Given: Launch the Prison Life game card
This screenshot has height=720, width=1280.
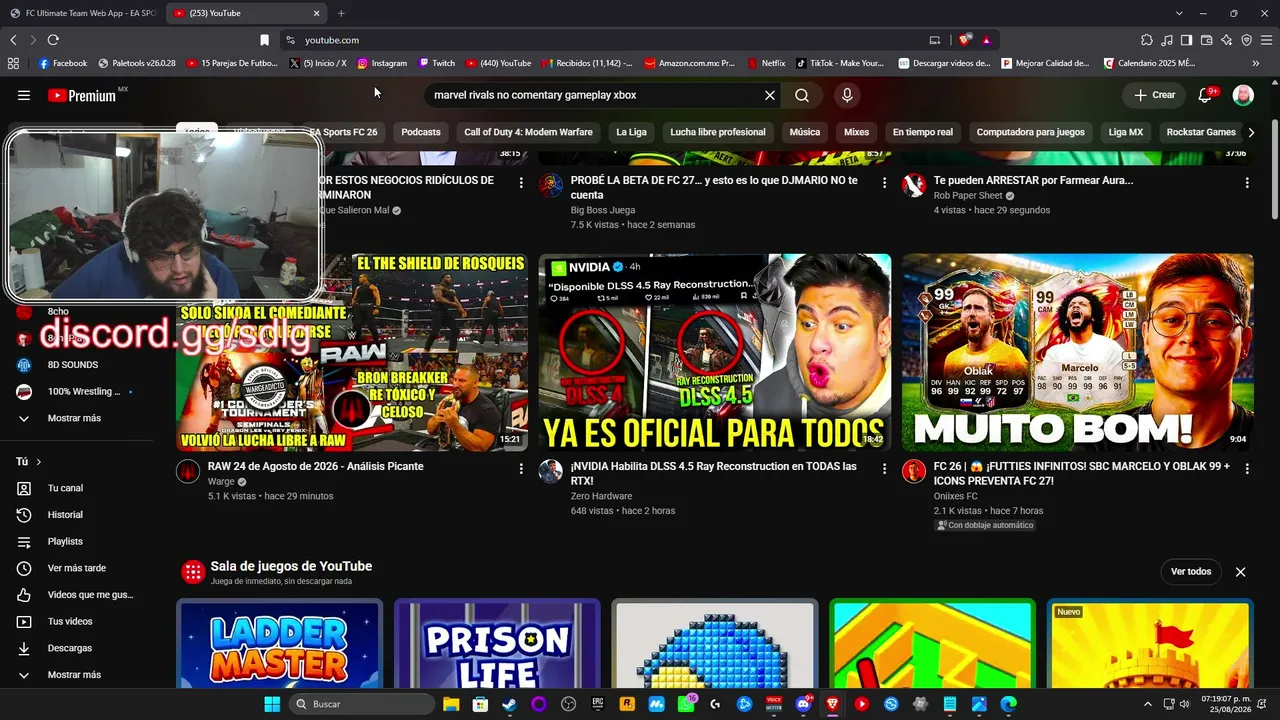Looking at the screenshot, I should 497,643.
